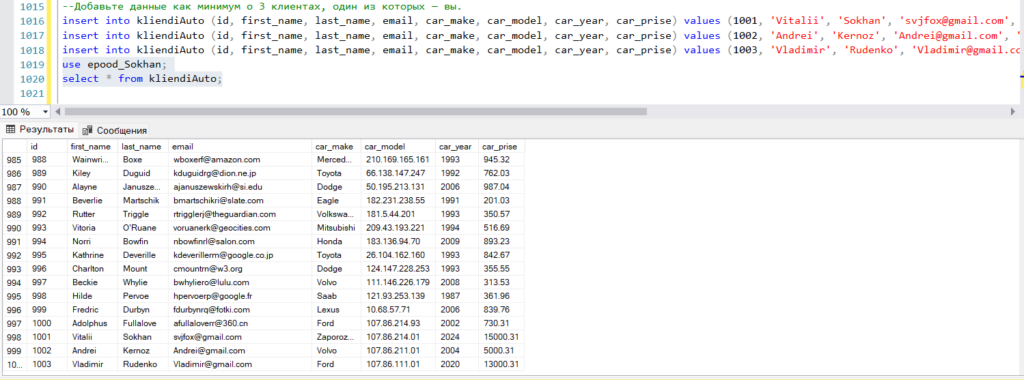Click the cell bwhyliero@lulu.com
The width and height of the screenshot is (1024, 380).
tap(240, 283)
